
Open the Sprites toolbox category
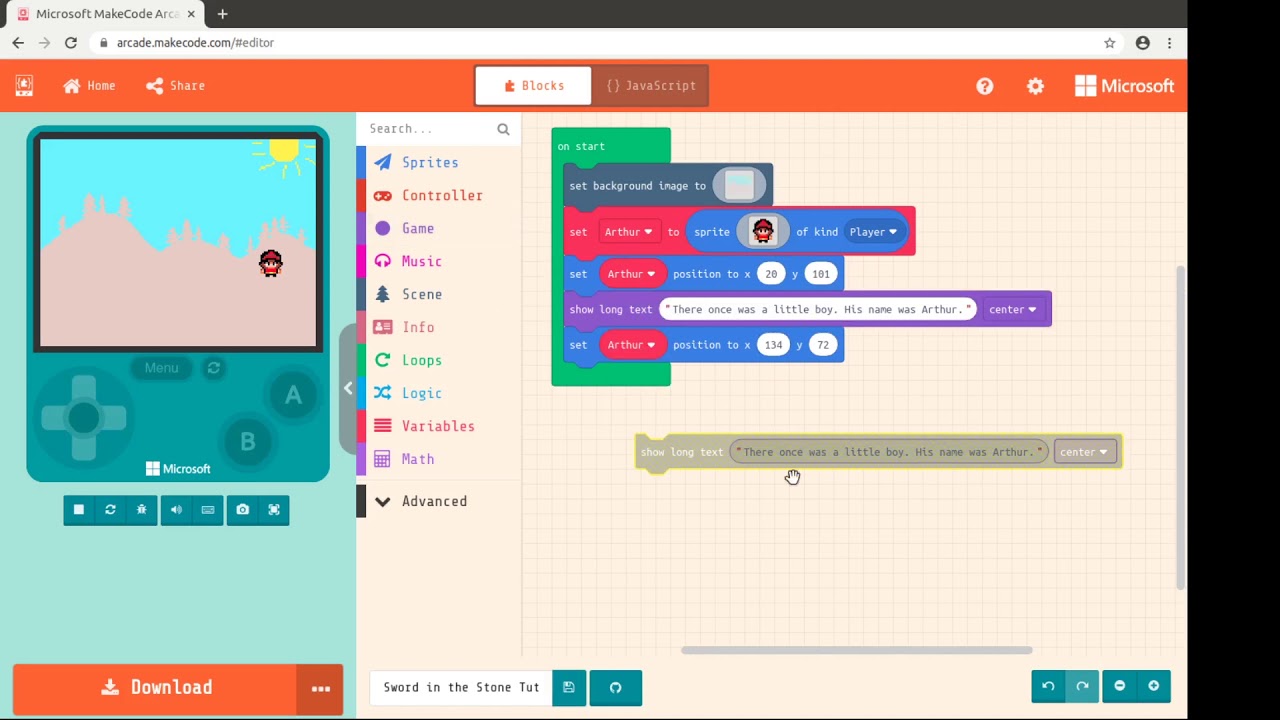(439, 162)
